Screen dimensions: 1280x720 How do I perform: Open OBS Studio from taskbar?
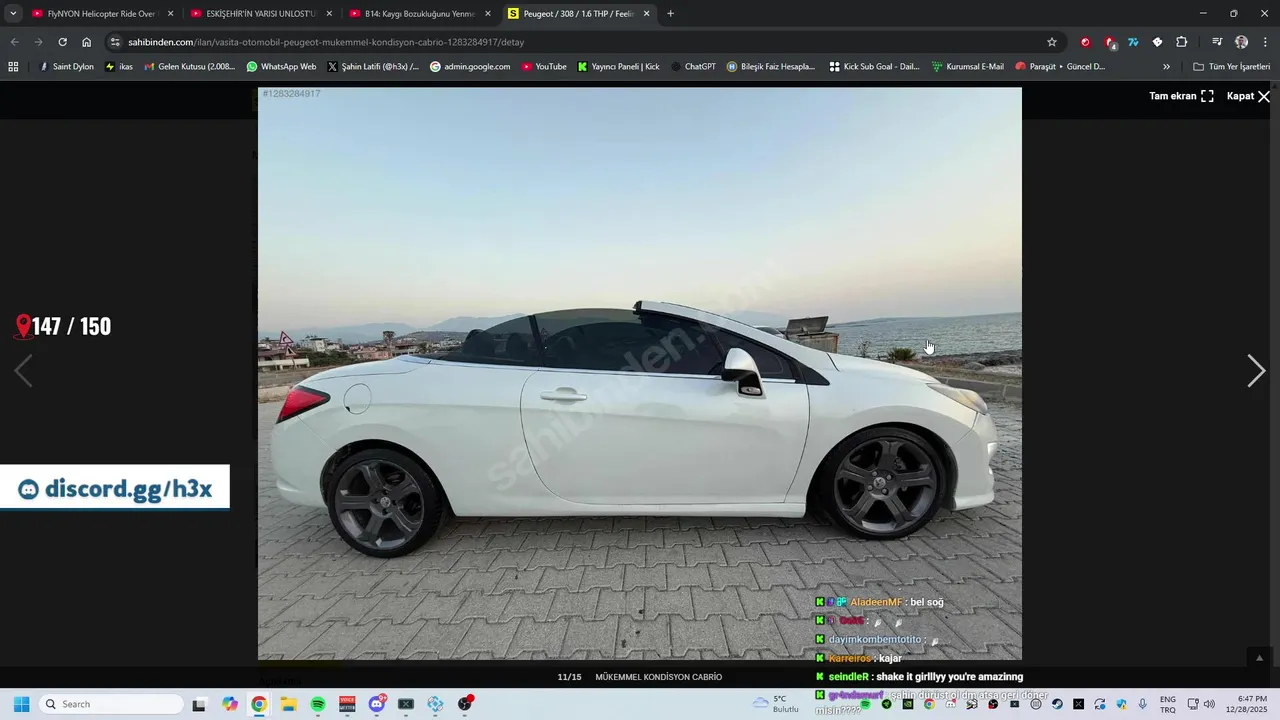465,704
